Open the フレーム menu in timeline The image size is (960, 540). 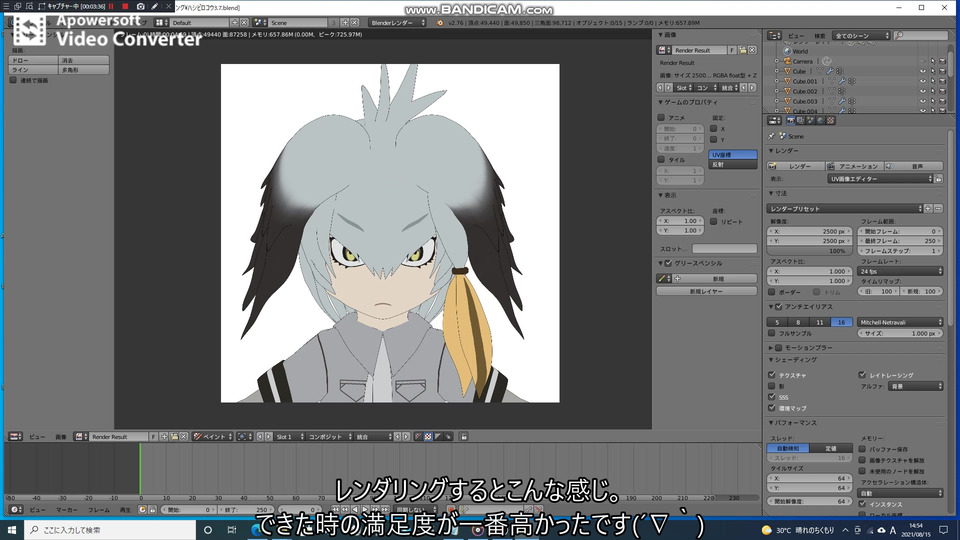point(99,509)
